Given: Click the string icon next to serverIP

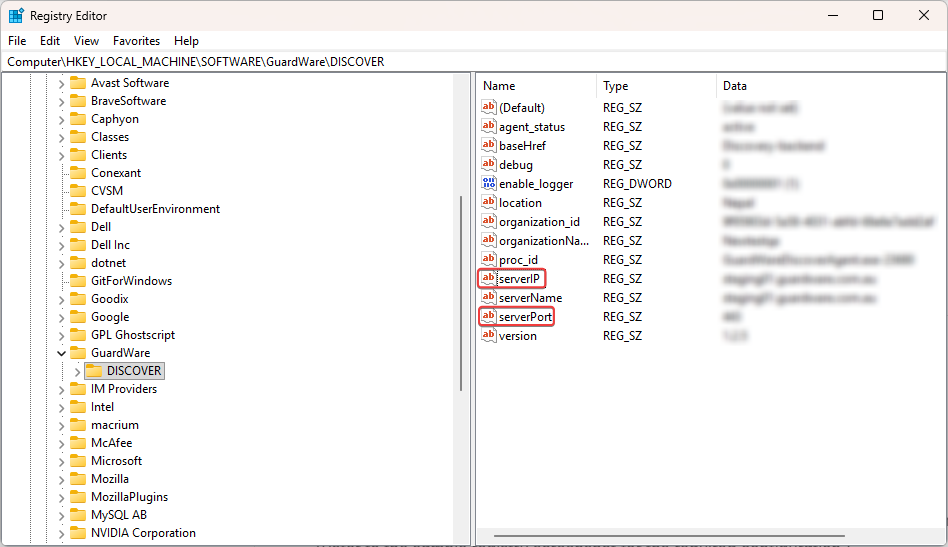Looking at the screenshot, I should [489, 279].
